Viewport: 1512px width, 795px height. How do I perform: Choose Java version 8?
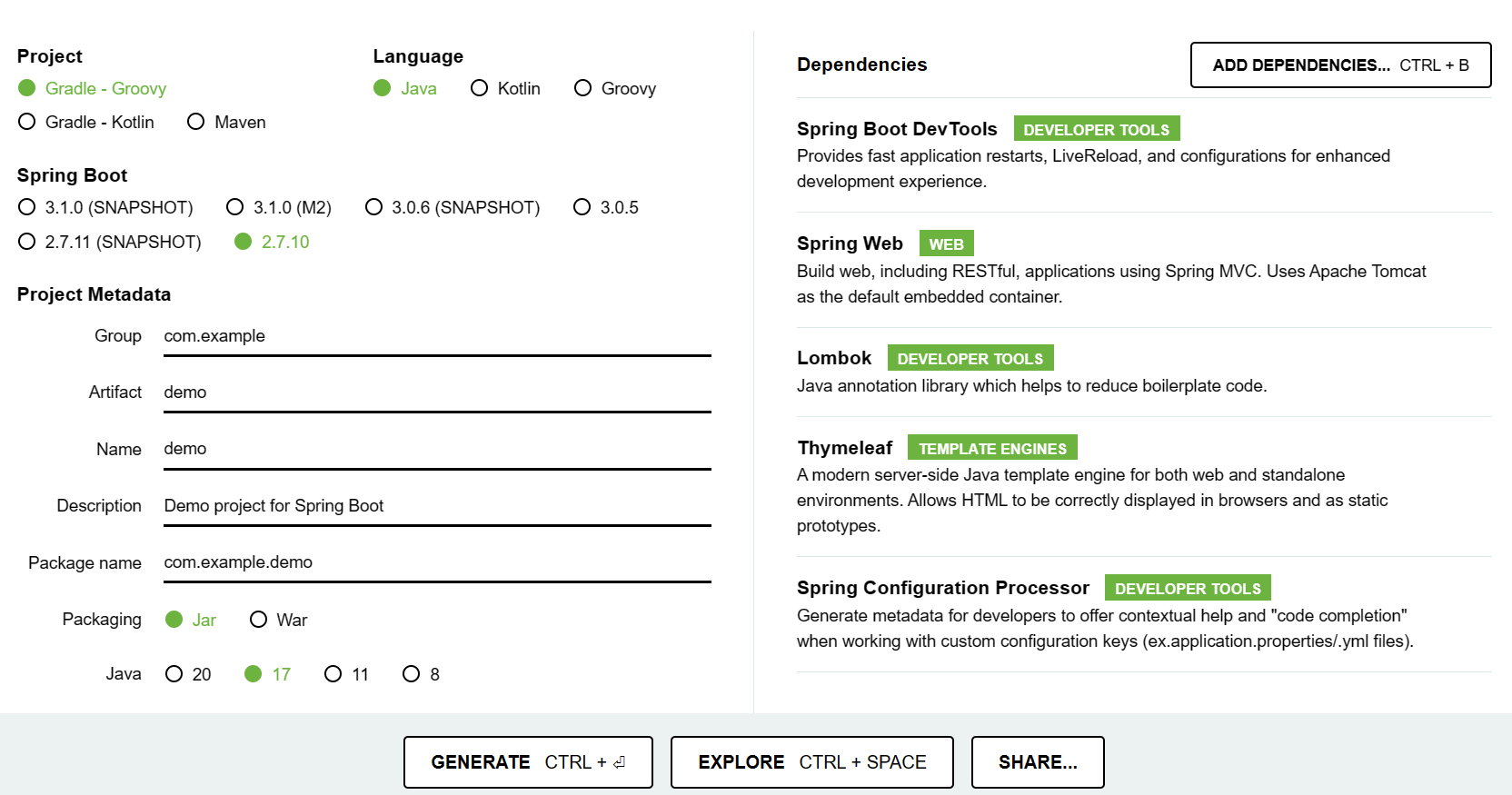[422, 674]
